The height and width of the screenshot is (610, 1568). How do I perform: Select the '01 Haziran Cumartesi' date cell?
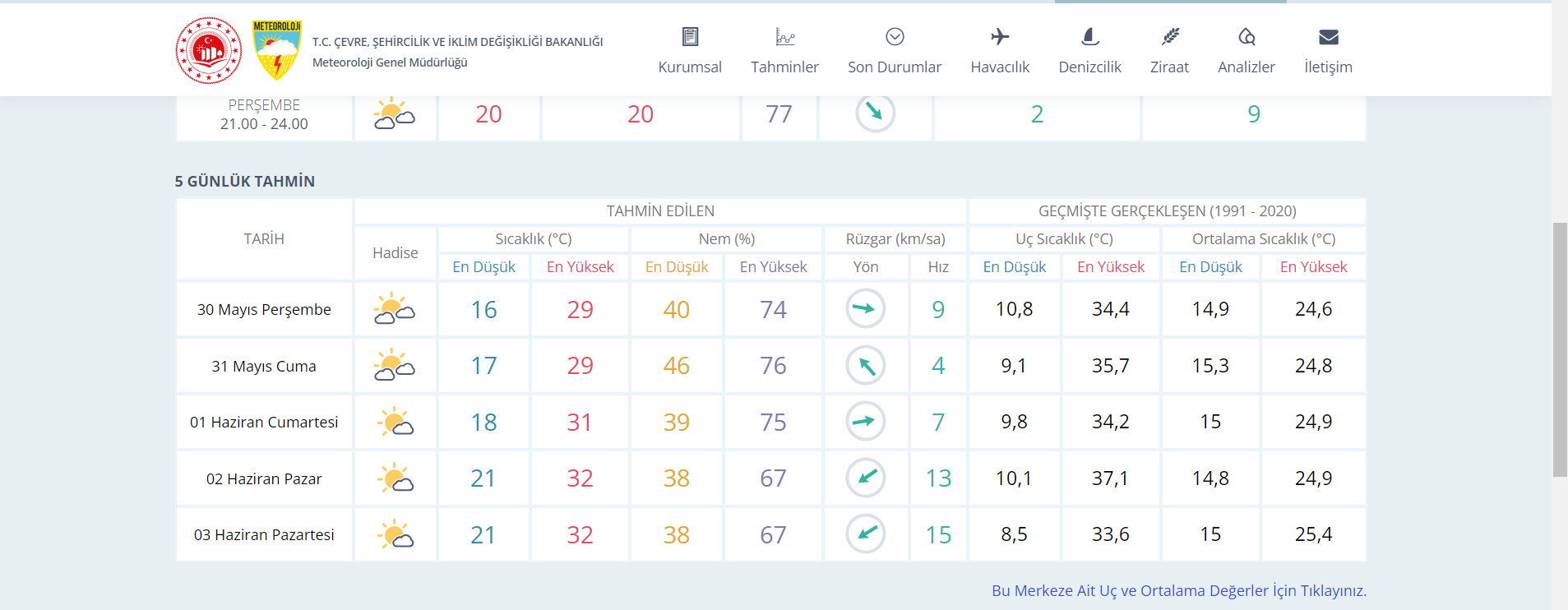point(264,422)
